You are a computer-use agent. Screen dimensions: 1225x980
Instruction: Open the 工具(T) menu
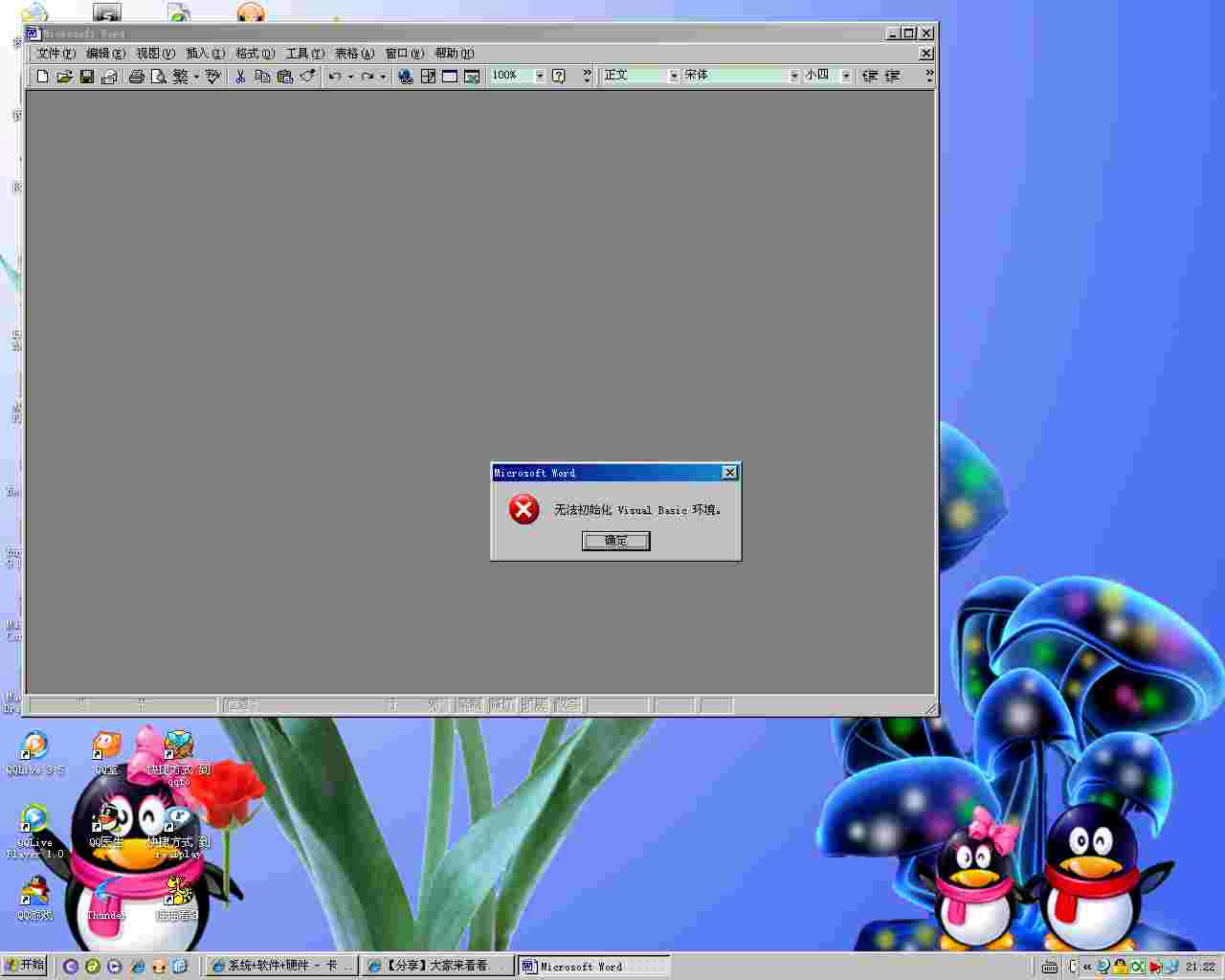point(304,54)
